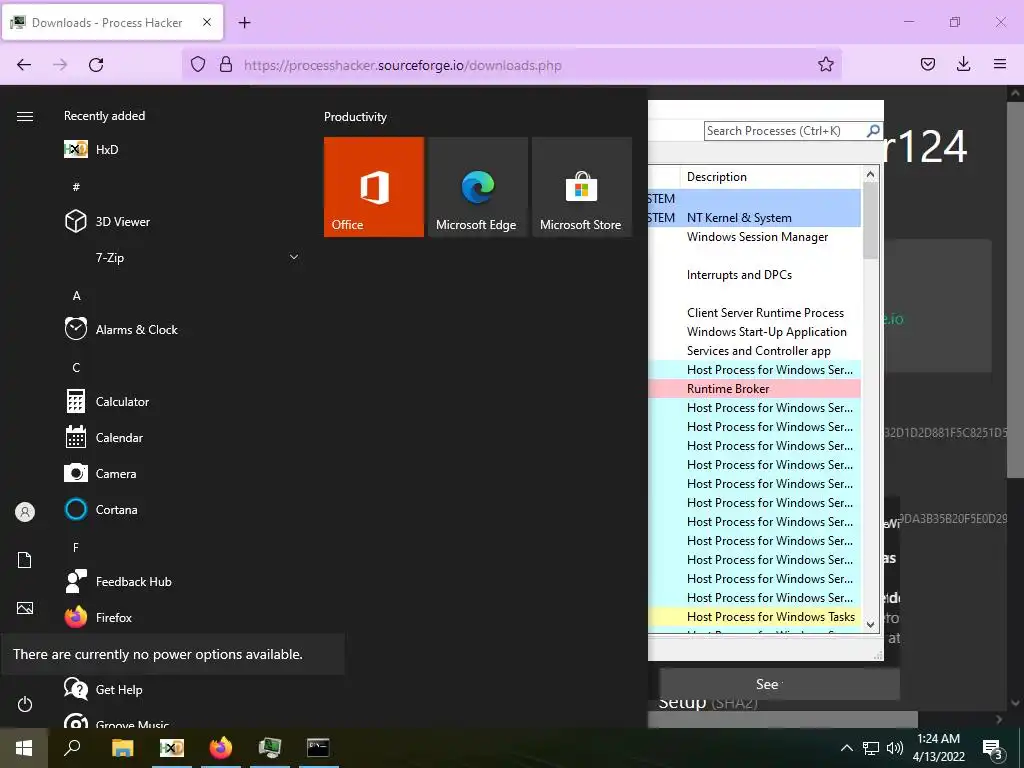1024x768 pixels.
Task: Open Calculator app
Action: click(x=182, y=402)
